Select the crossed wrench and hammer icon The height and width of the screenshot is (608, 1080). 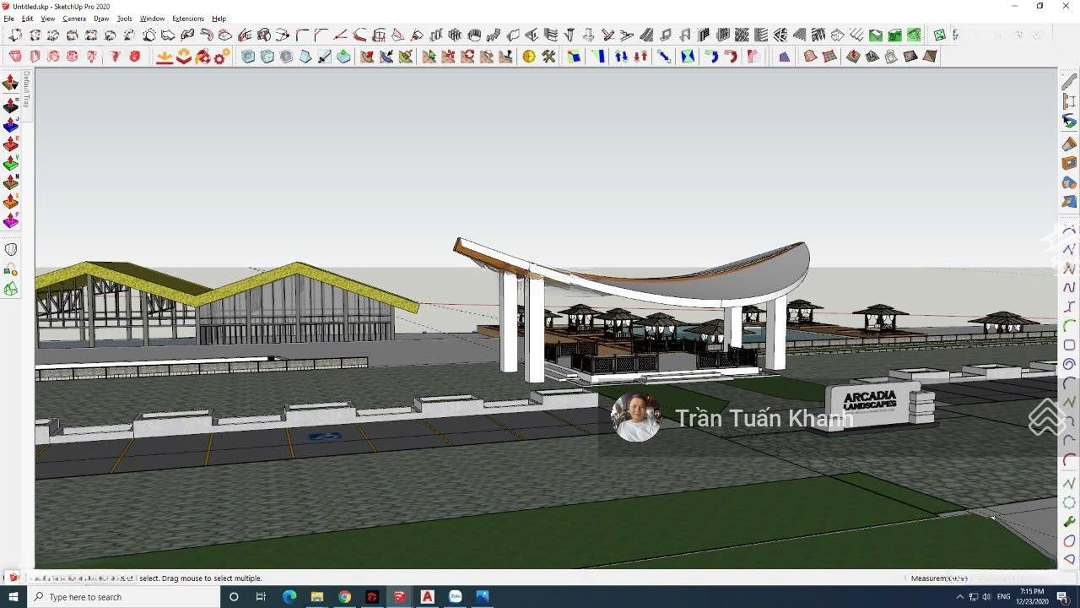(549, 57)
